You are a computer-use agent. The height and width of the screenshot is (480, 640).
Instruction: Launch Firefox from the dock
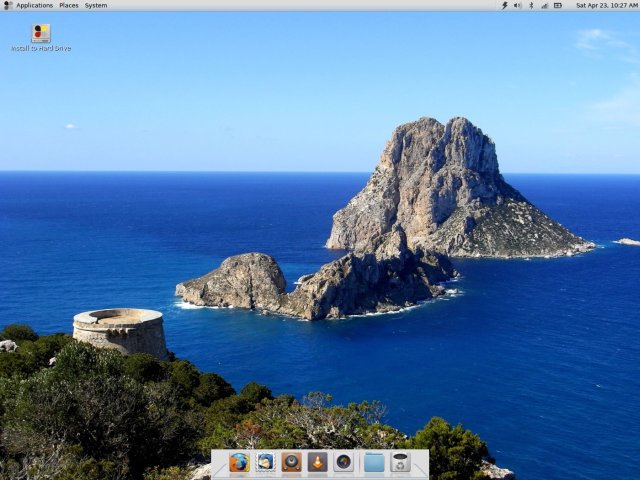coord(239,462)
